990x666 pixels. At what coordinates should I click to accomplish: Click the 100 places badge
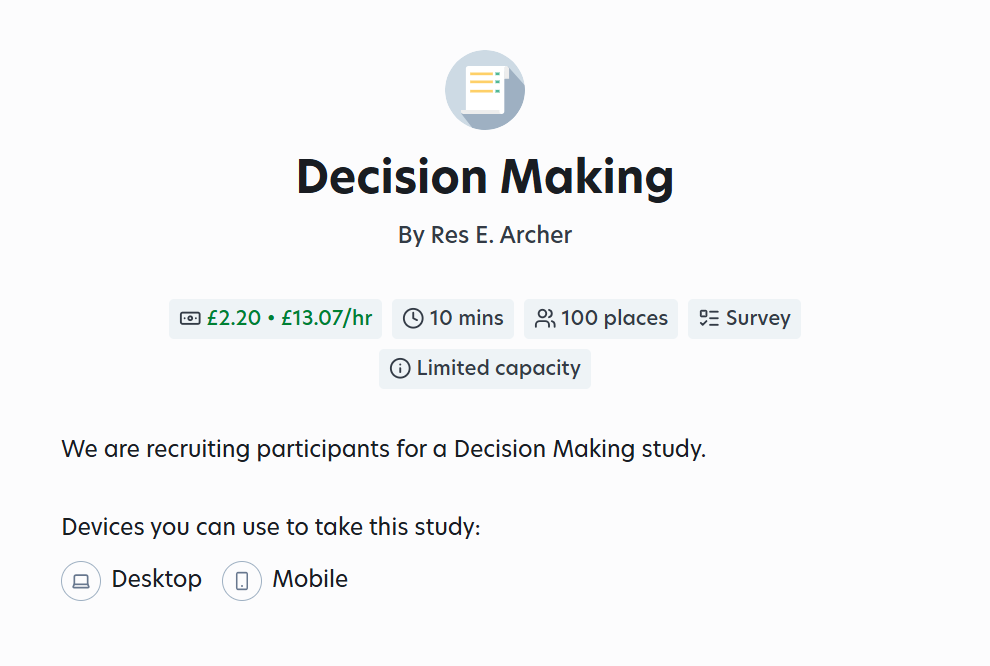601,319
